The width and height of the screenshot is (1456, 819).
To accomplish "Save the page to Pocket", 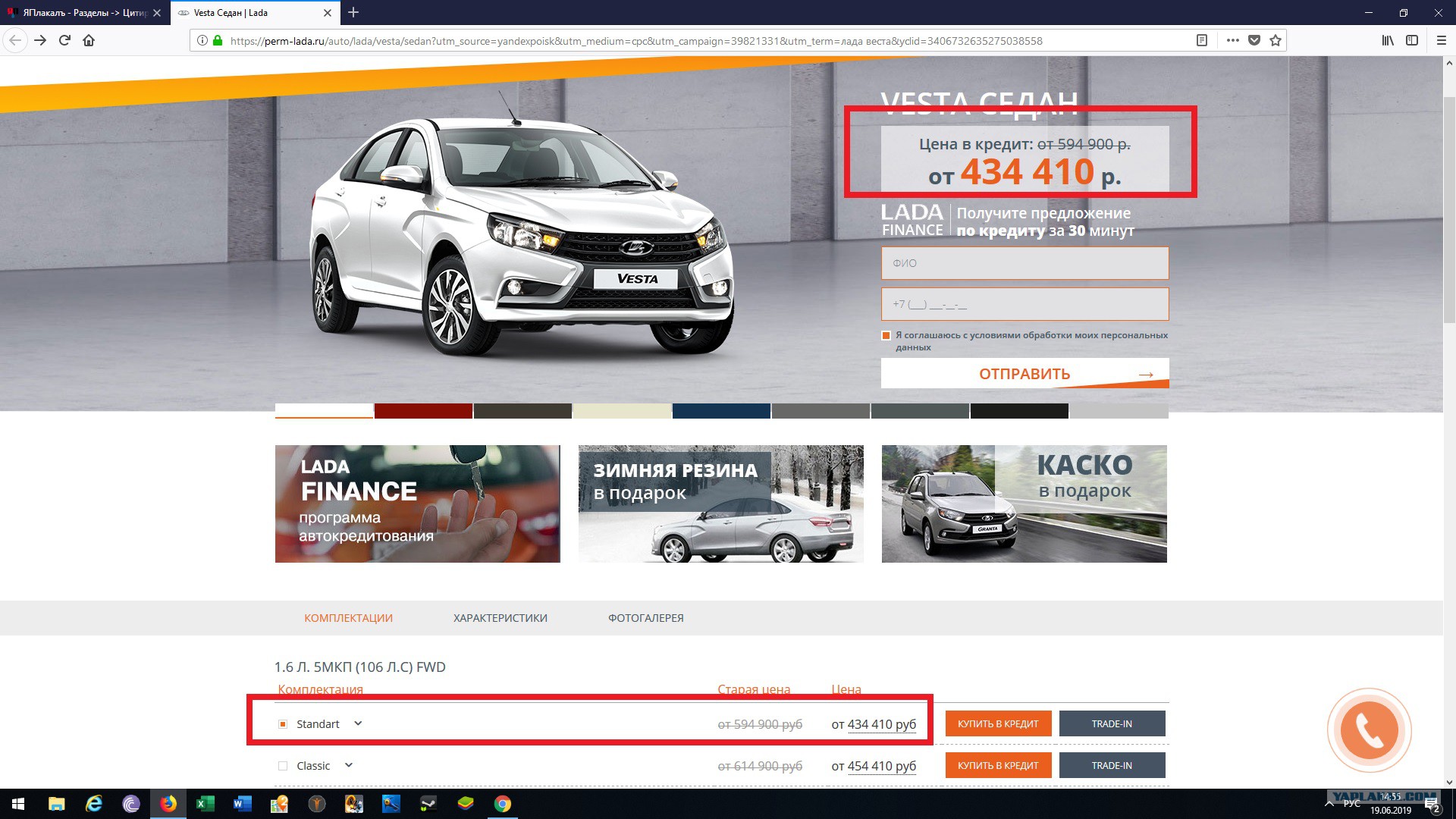I will [x=1254, y=41].
